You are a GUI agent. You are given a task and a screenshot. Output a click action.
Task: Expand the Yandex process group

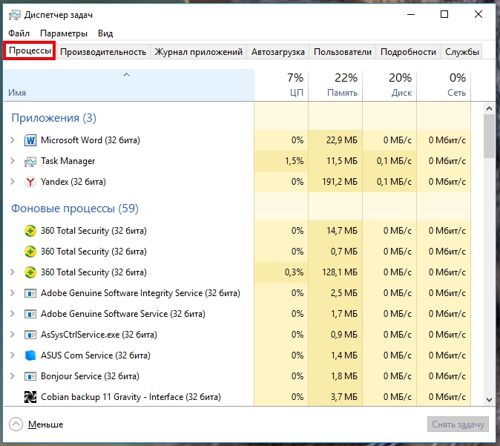coord(12,182)
